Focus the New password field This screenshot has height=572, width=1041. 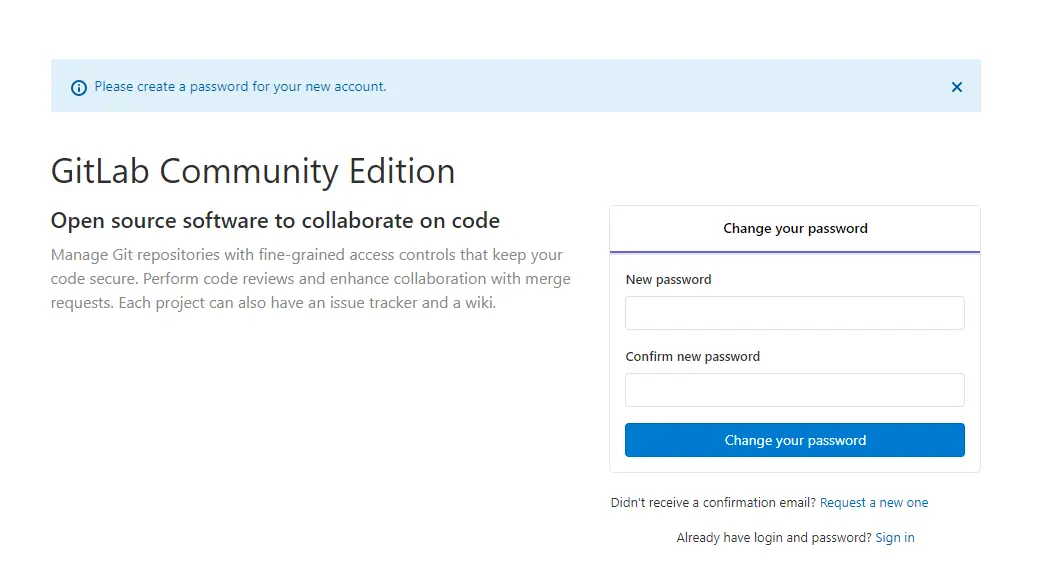pos(795,313)
